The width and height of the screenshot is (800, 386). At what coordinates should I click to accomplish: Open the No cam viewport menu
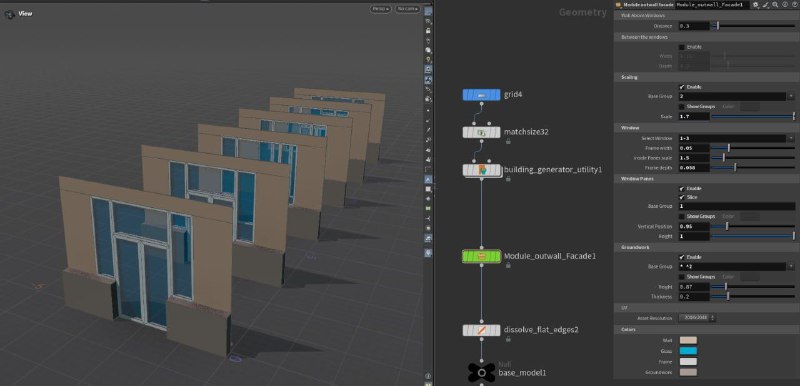pyautogui.click(x=408, y=9)
